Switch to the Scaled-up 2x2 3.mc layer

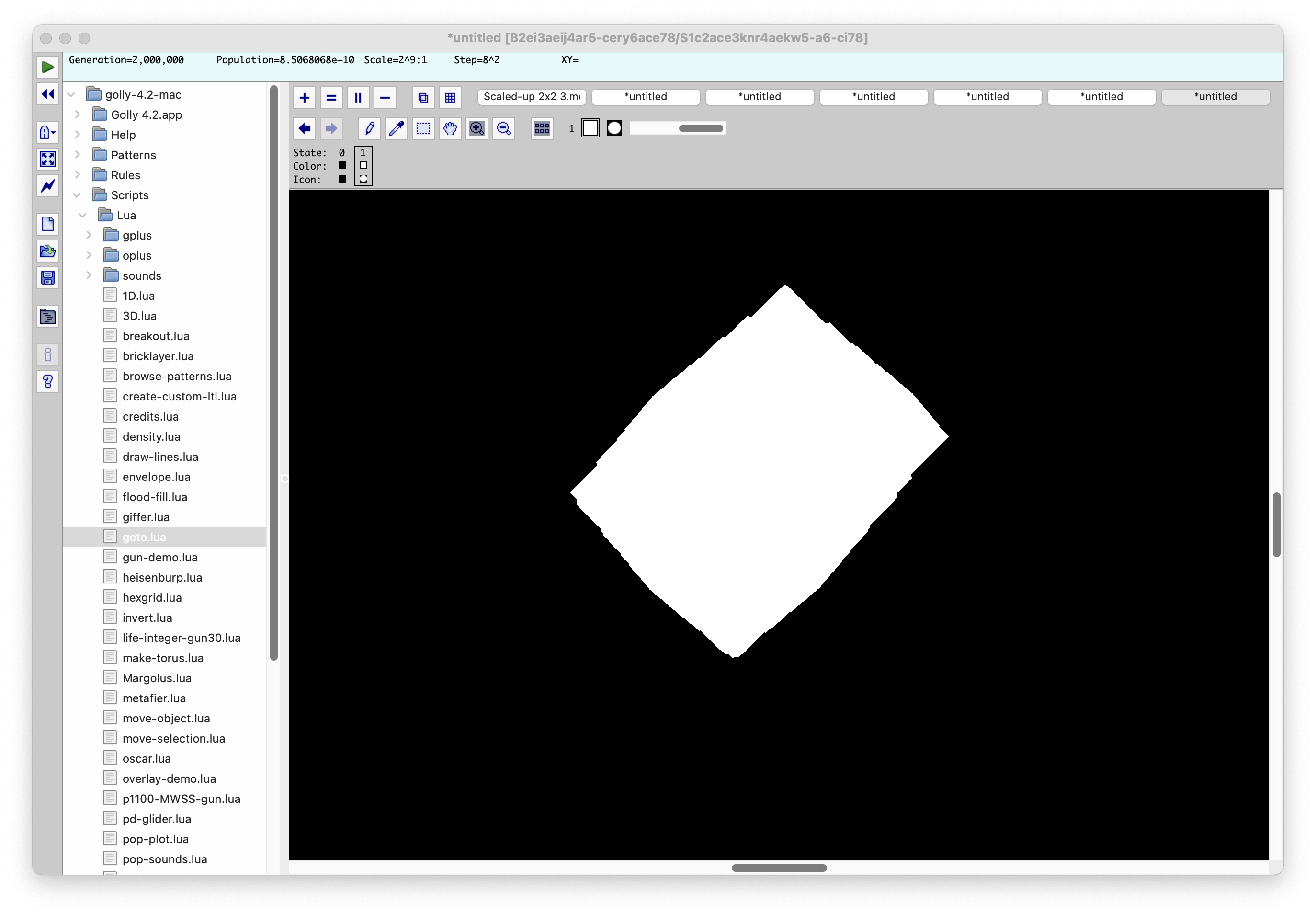coord(532,97)
